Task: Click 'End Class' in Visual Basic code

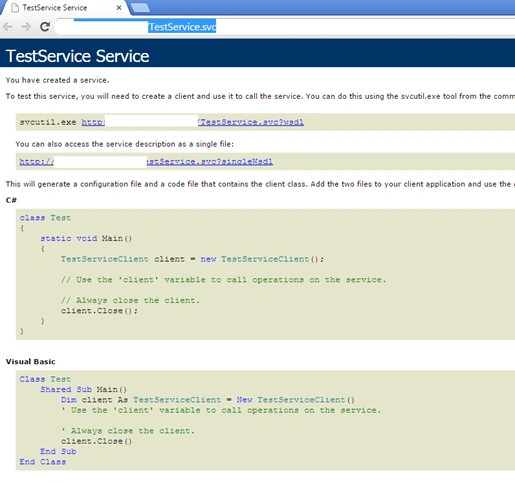Action: [43, 462]
